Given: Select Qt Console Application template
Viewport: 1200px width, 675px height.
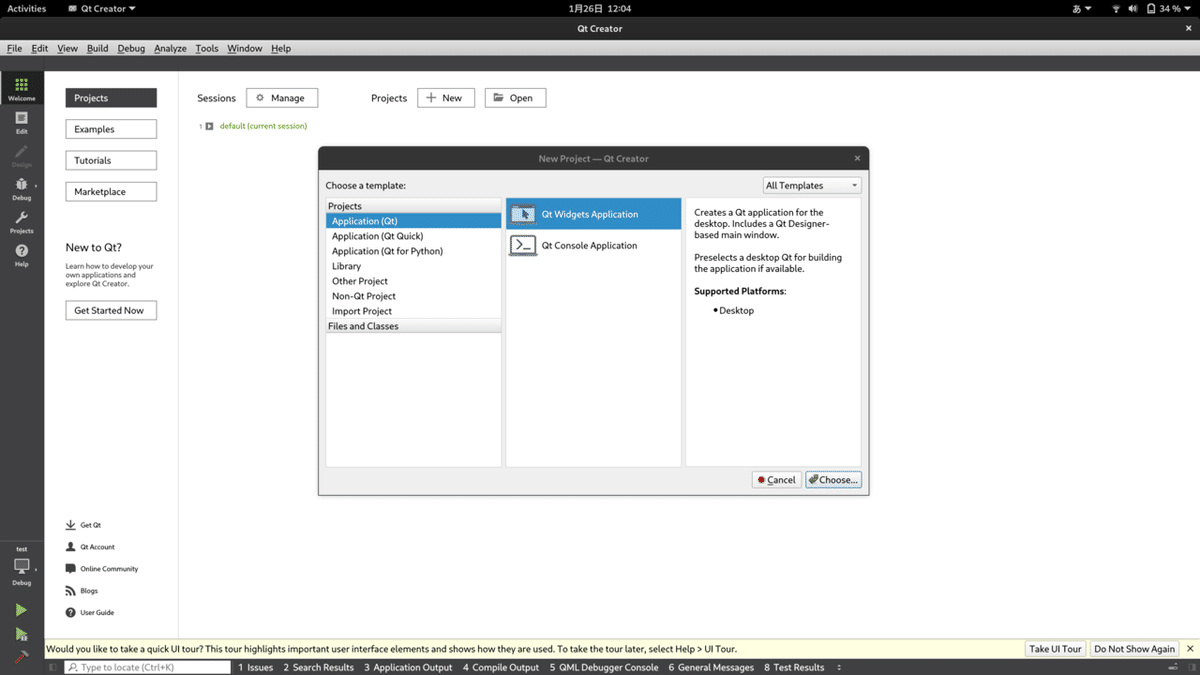Looking at the screenshot, I should click(x=594, y=245).
